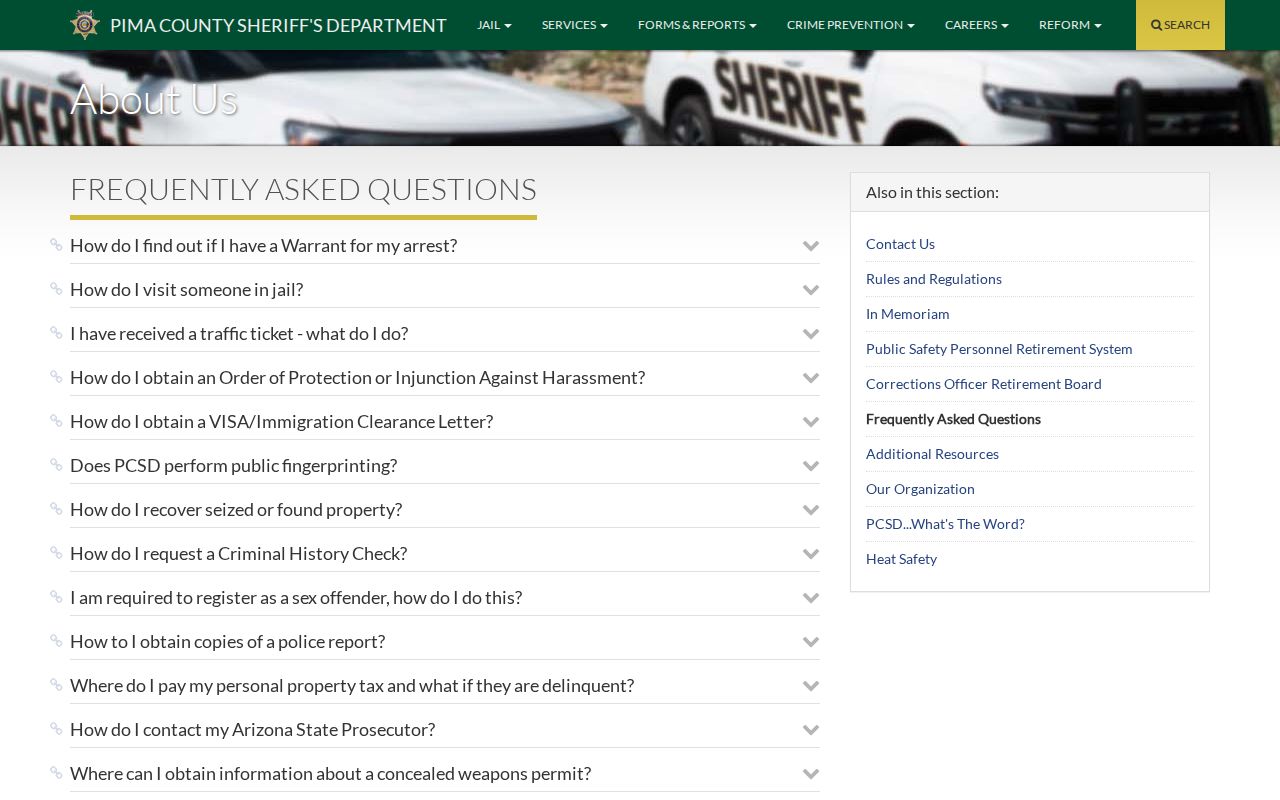Image resolution: width=1280 pixels, height=800 pixels.
Task: Click the anchor icon beside Order of Protection question
Action: click(56, 377)
